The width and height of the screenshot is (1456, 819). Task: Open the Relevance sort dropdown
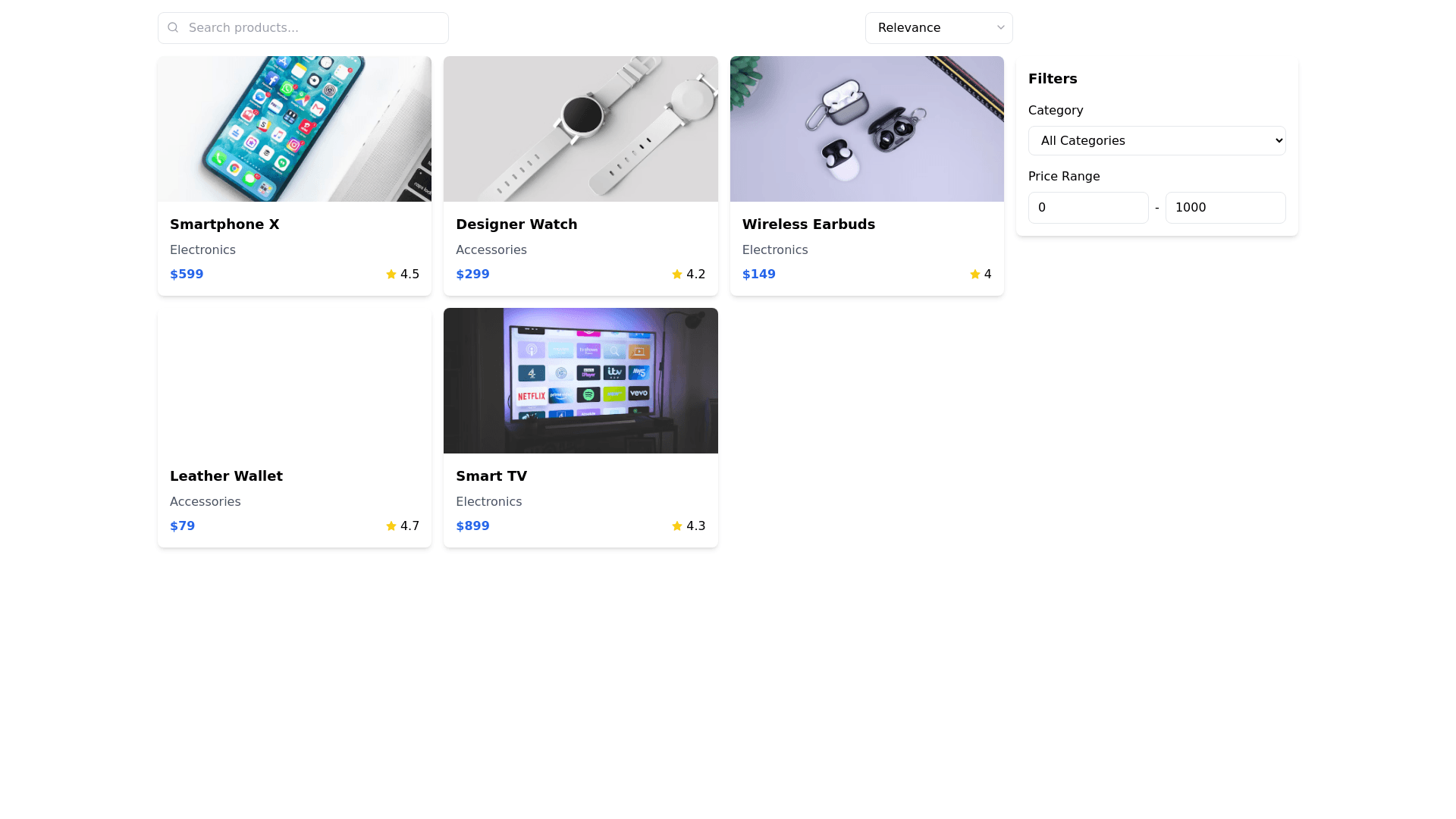pyautogui.click(x=939, y=28)
